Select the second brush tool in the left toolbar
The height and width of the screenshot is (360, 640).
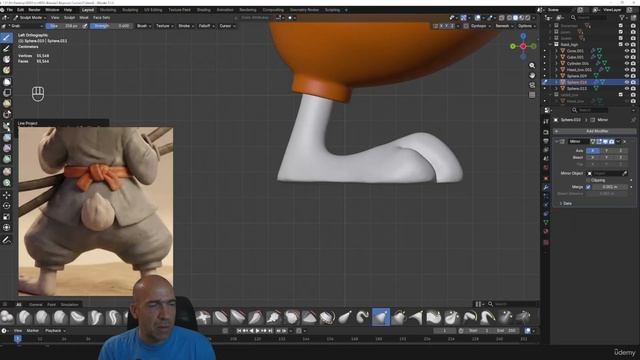click(x=7, y=49)
